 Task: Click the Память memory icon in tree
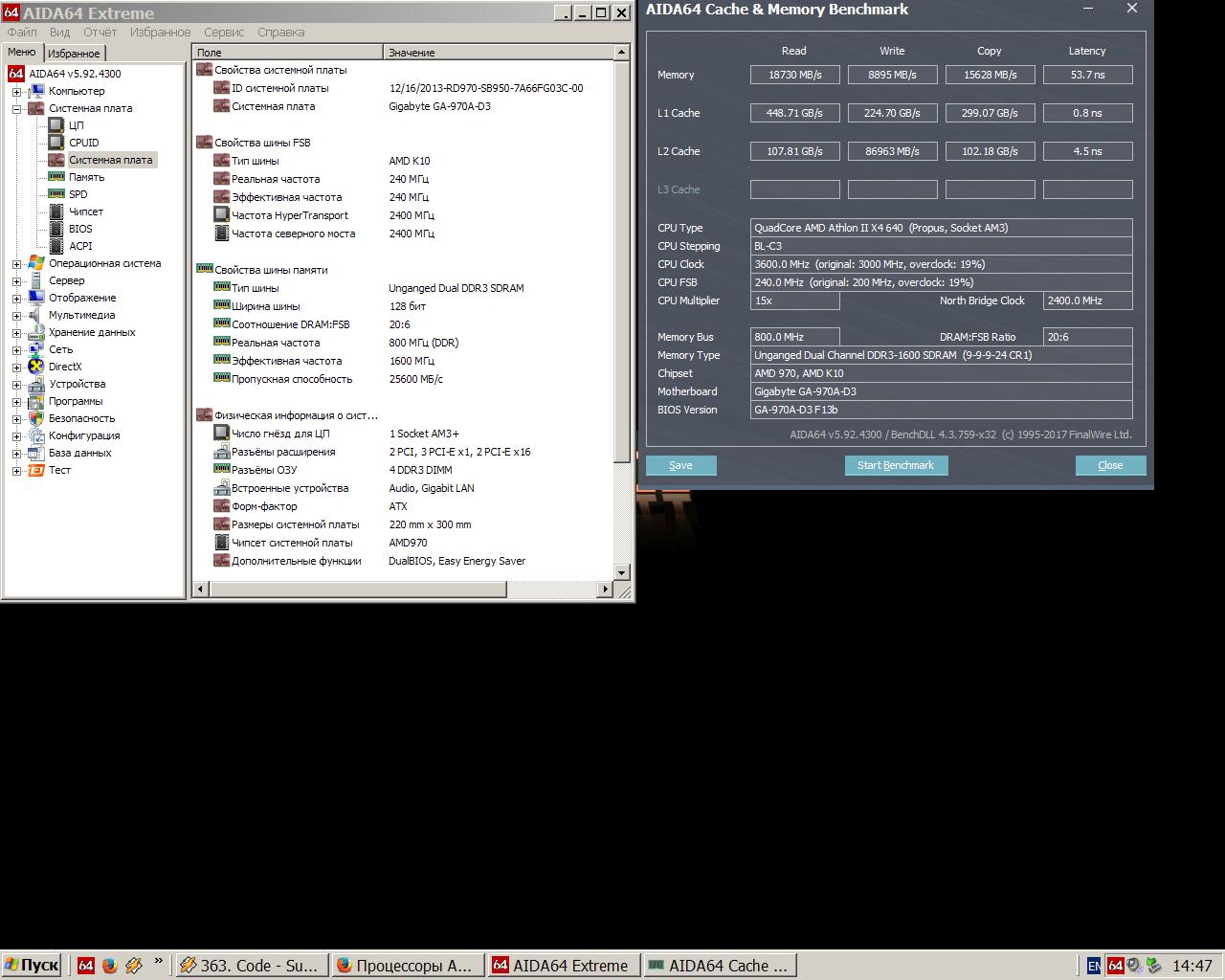click(x=56, y=177)
